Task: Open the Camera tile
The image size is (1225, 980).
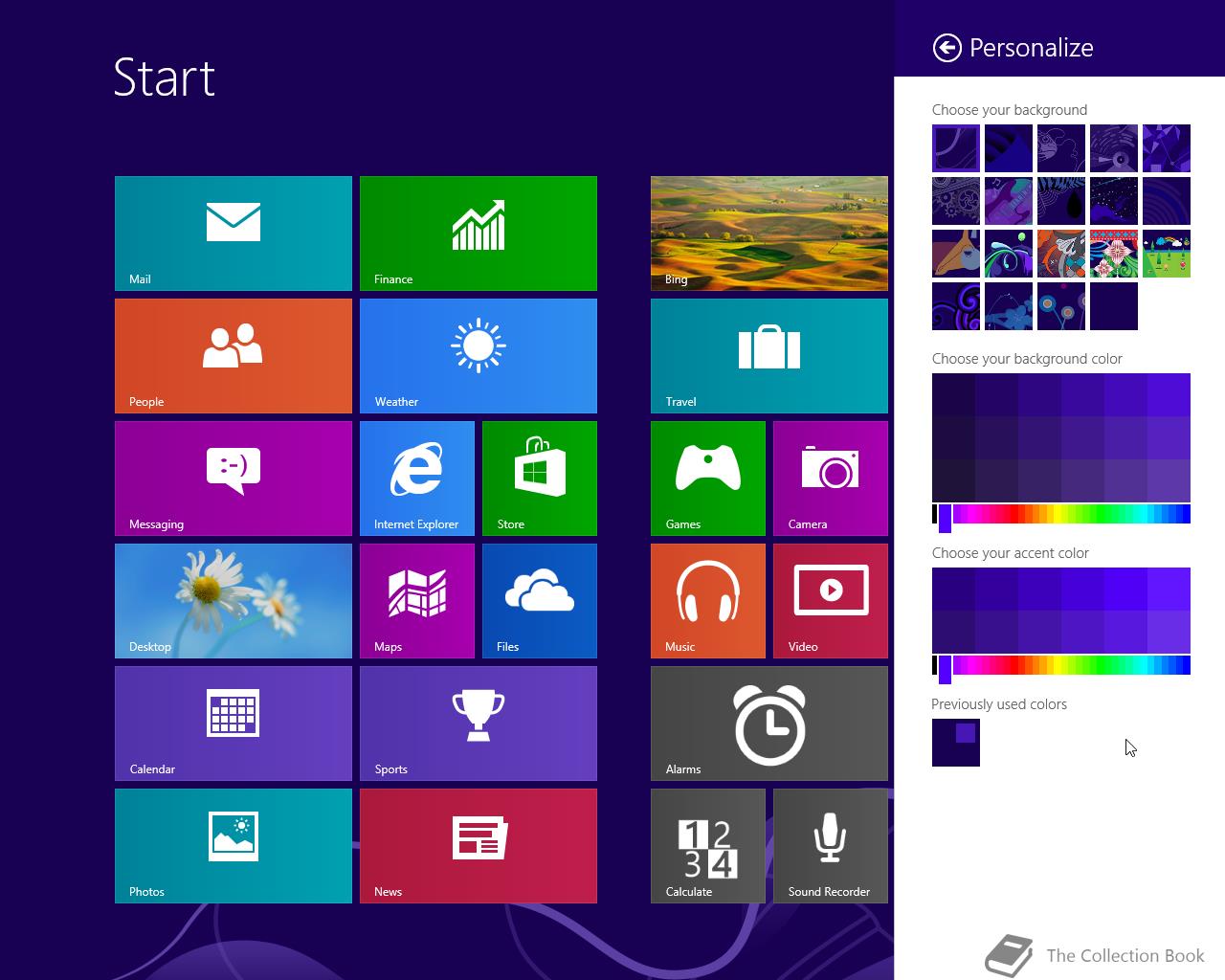Action: (x=831, y=479)
